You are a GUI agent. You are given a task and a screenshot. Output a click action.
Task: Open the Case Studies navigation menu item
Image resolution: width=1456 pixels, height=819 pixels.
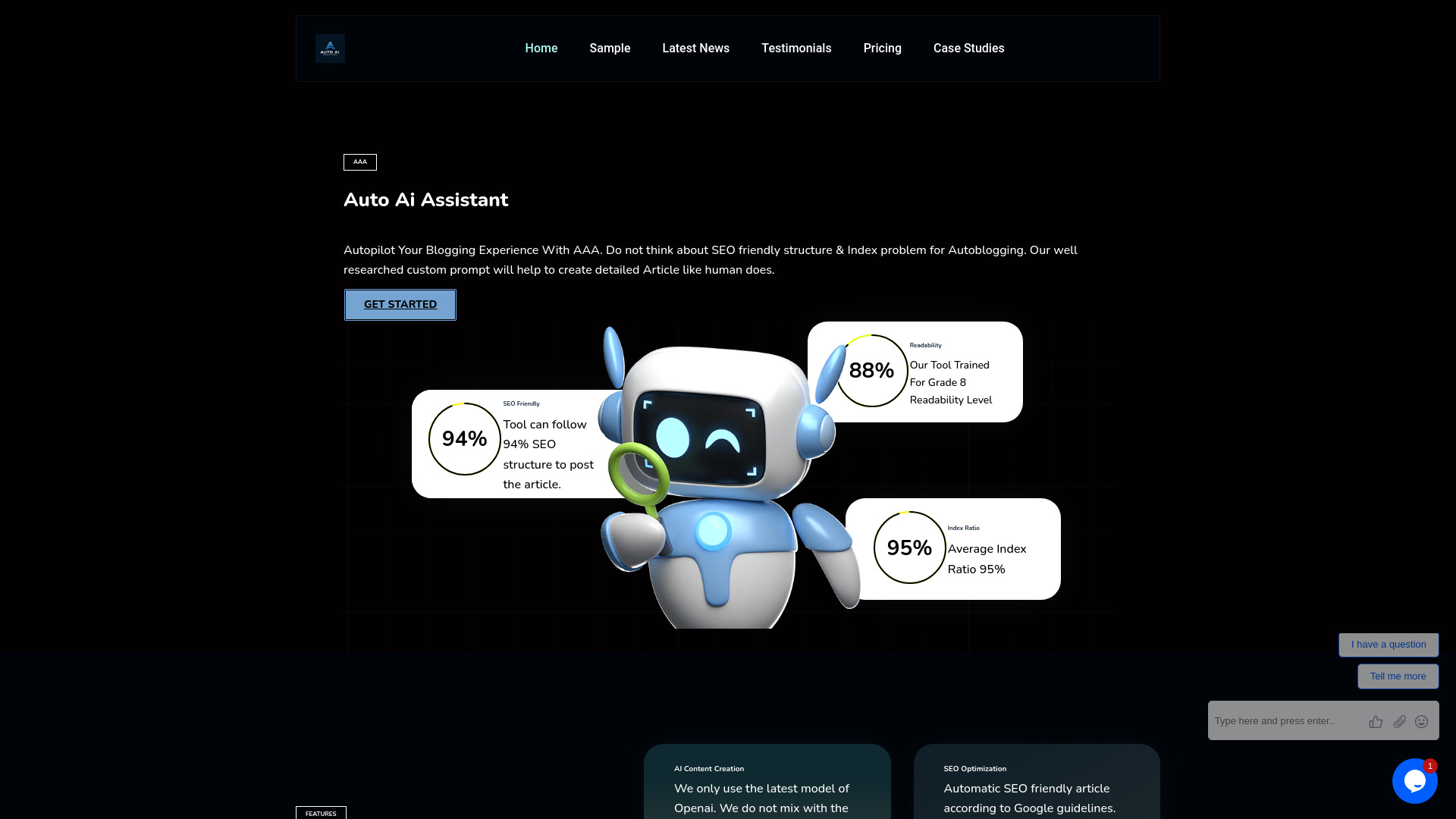click(x=968, y=48)
